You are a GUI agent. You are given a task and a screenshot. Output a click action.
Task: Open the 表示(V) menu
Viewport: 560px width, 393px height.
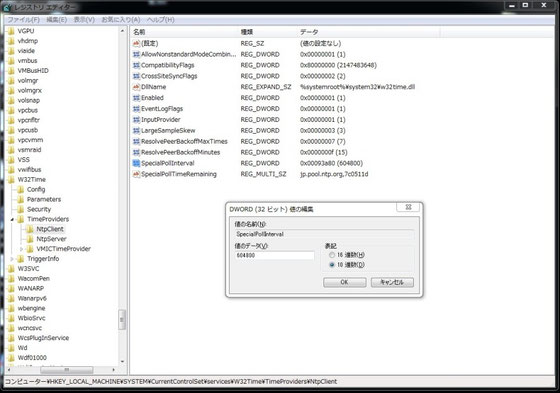(x=84, y=20)
